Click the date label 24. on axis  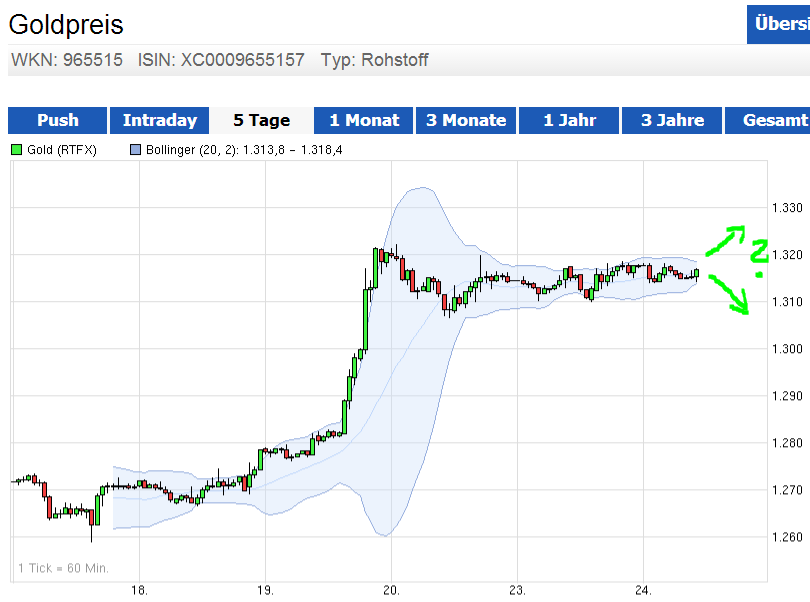pos(643,590)
